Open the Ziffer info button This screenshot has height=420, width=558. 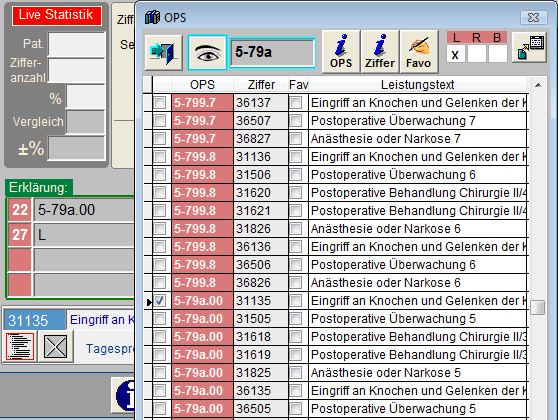click(380, 52)
